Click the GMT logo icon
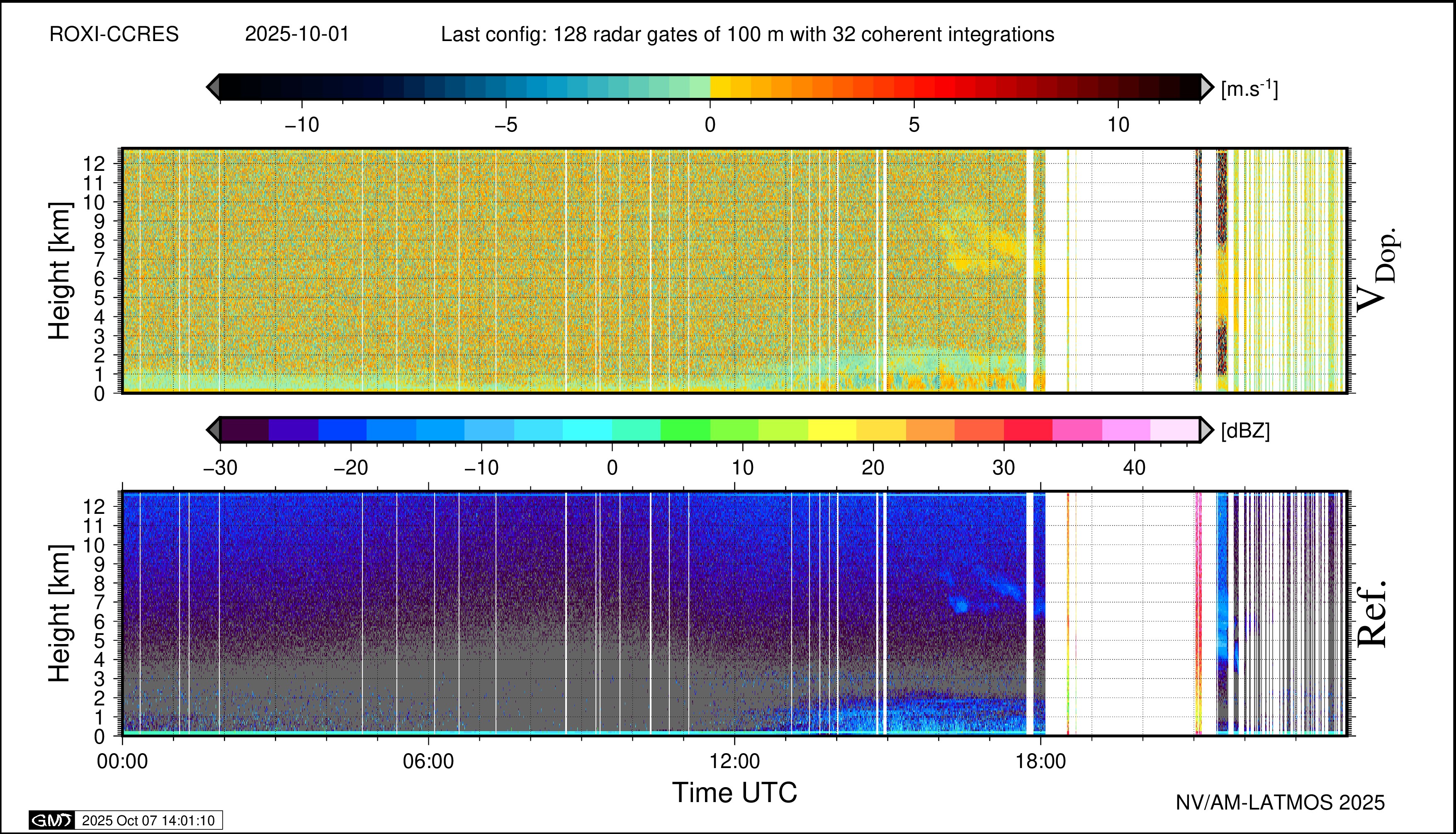 click(51, 820)
